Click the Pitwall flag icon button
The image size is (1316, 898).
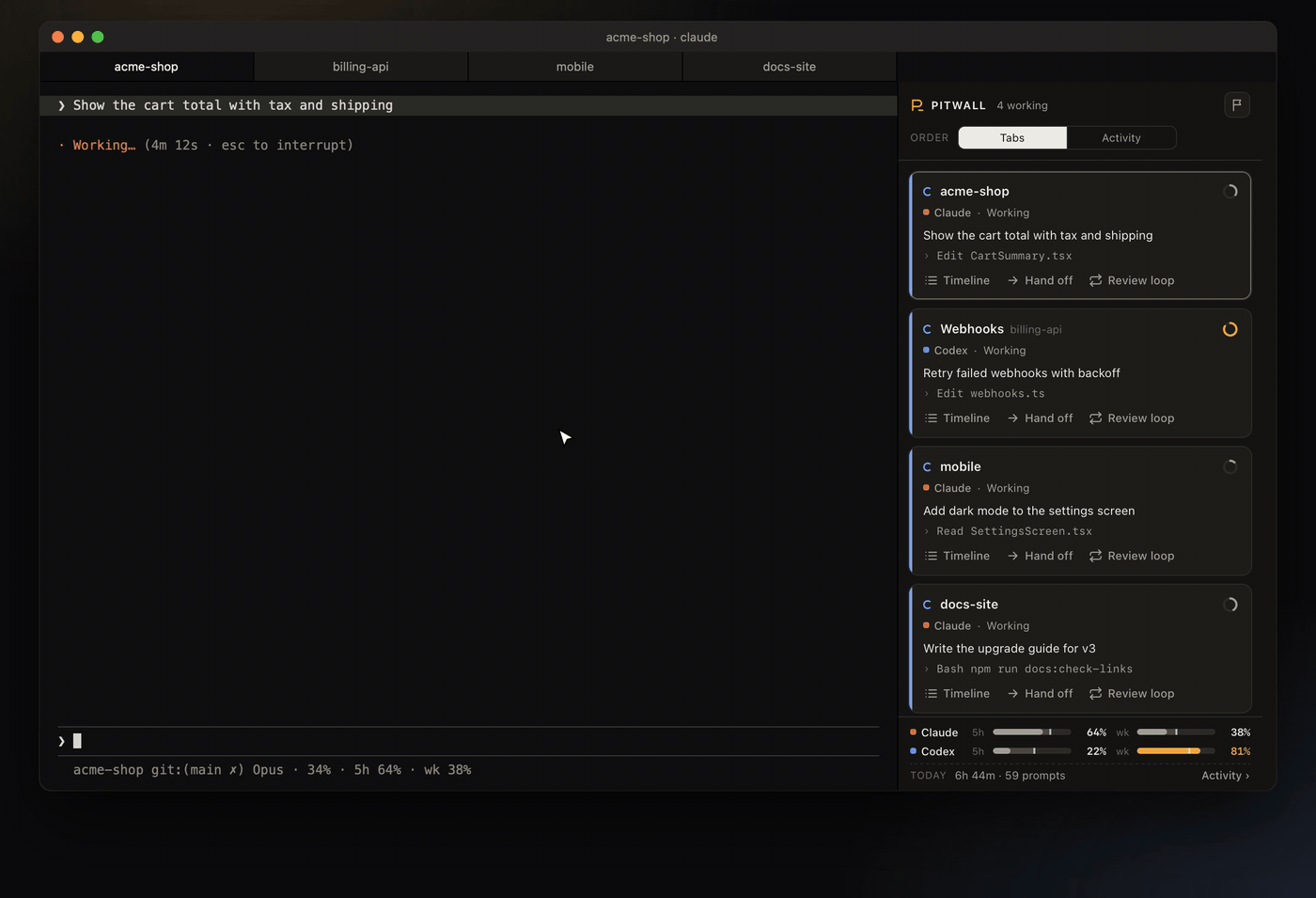pyautogui.click(x=1237, y=105)
